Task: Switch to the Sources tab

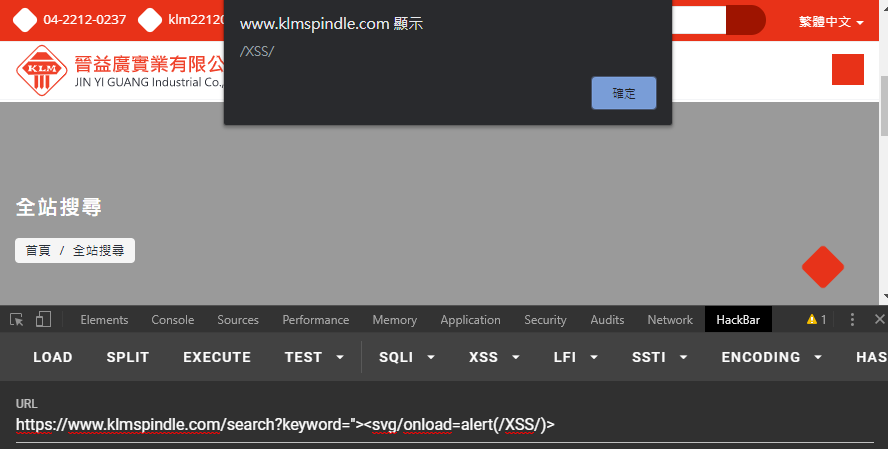Action: coord(238,320)
